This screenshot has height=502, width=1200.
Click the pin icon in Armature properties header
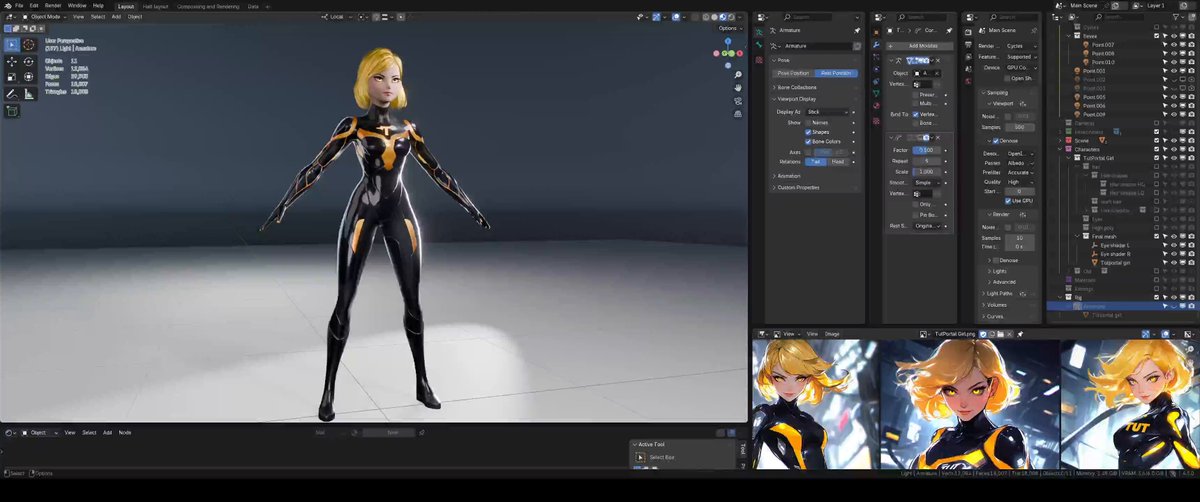coord(858,33)
